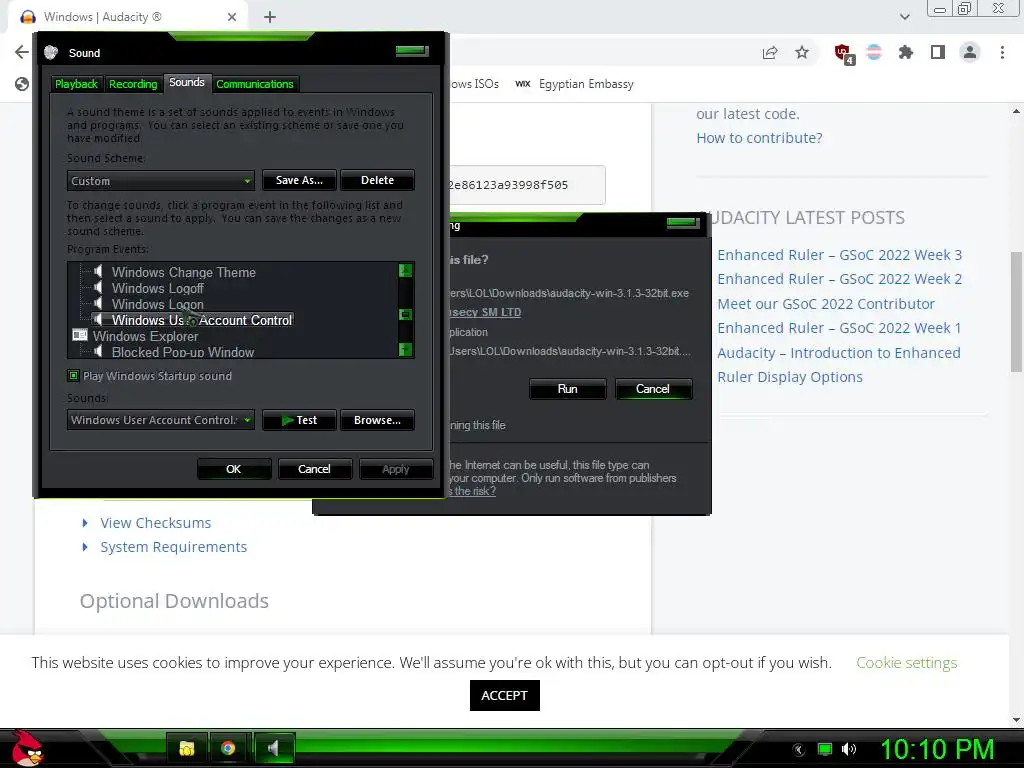Screen dimensions: 1024x768
Task: Select Windows Logon event
Action: click(157, 304)
